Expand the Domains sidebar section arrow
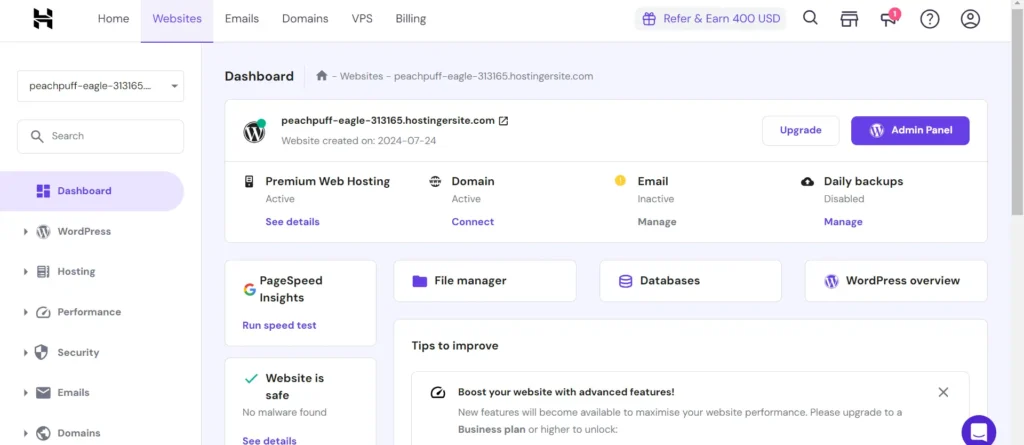Viewport: 1024px width, 445px height. [x=25, y=433]
